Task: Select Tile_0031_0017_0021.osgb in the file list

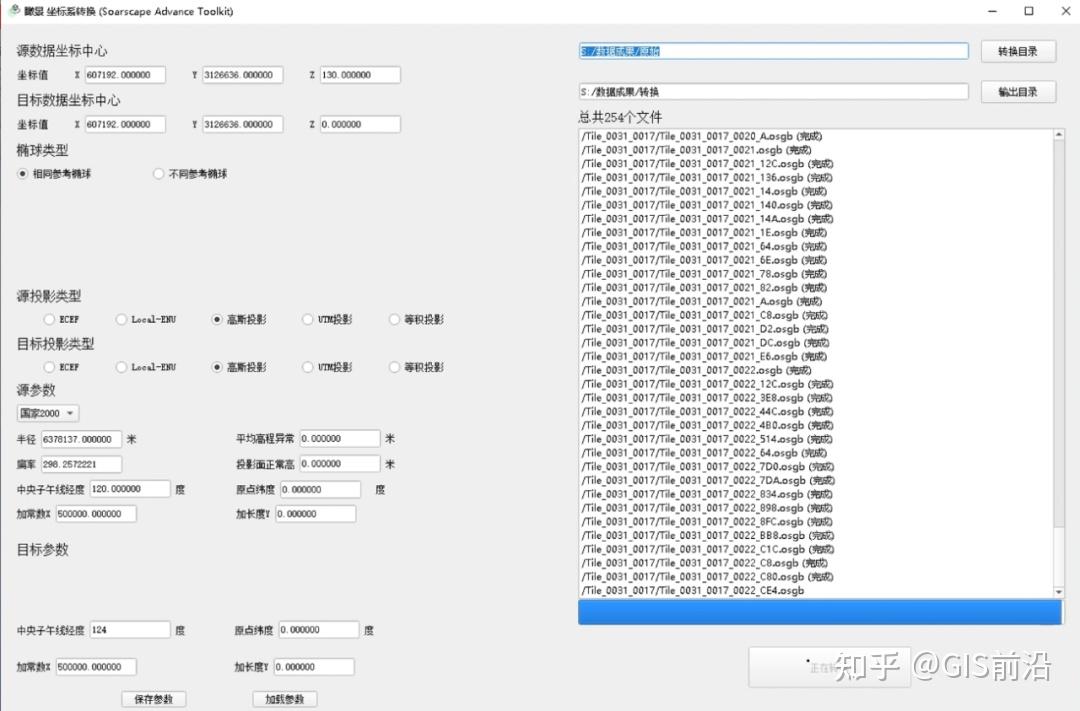Action: 700,149
